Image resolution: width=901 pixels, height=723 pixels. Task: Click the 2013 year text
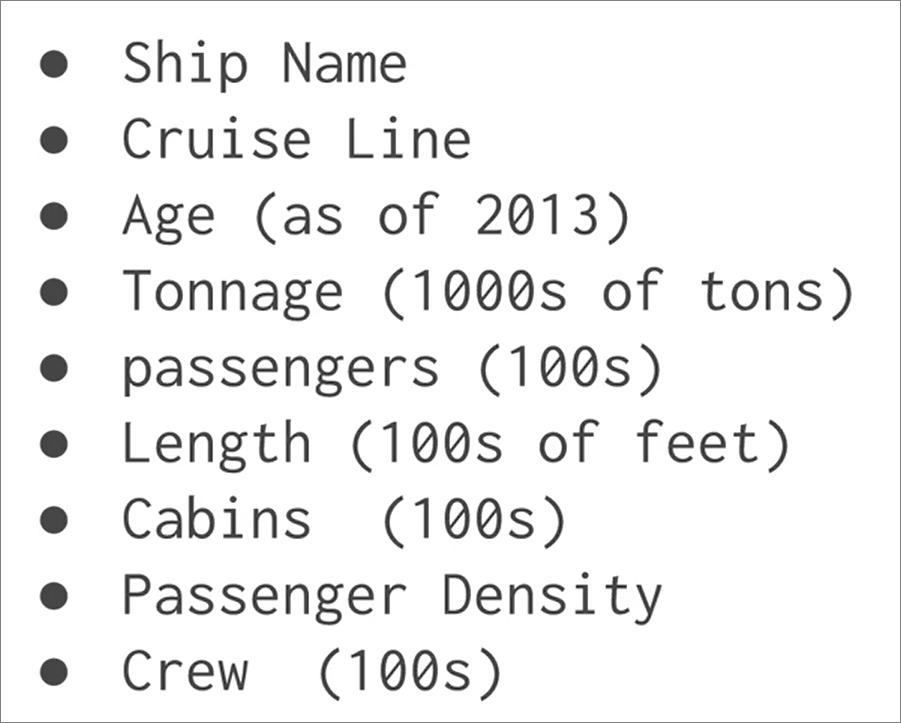(538, 216)
